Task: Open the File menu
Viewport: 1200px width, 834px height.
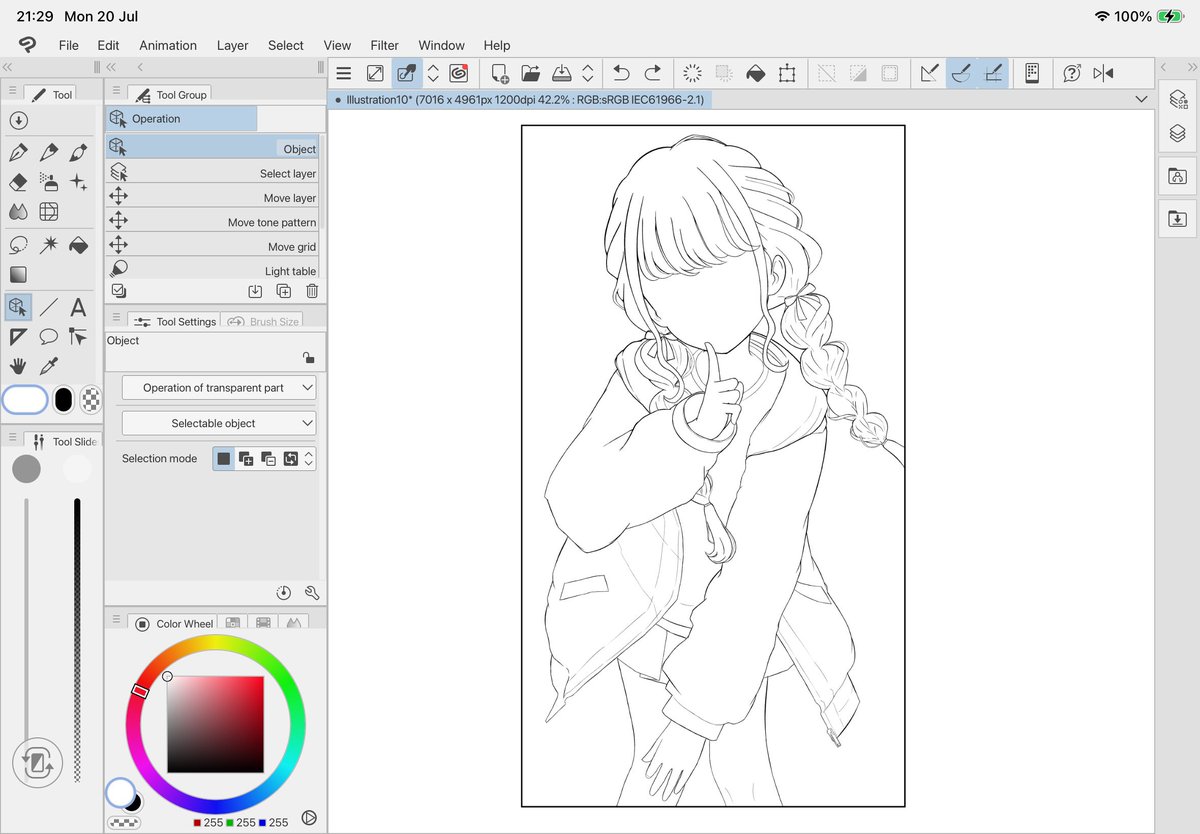Action: 68,45
